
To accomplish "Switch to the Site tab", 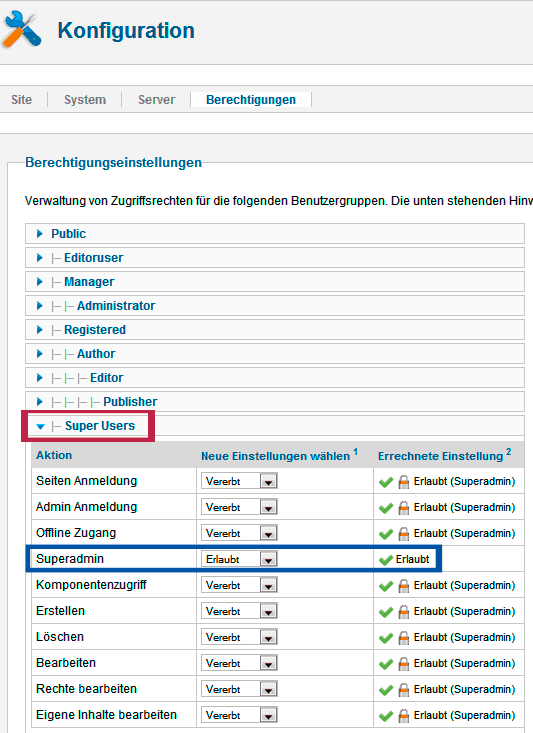I will tap(22, 100).
